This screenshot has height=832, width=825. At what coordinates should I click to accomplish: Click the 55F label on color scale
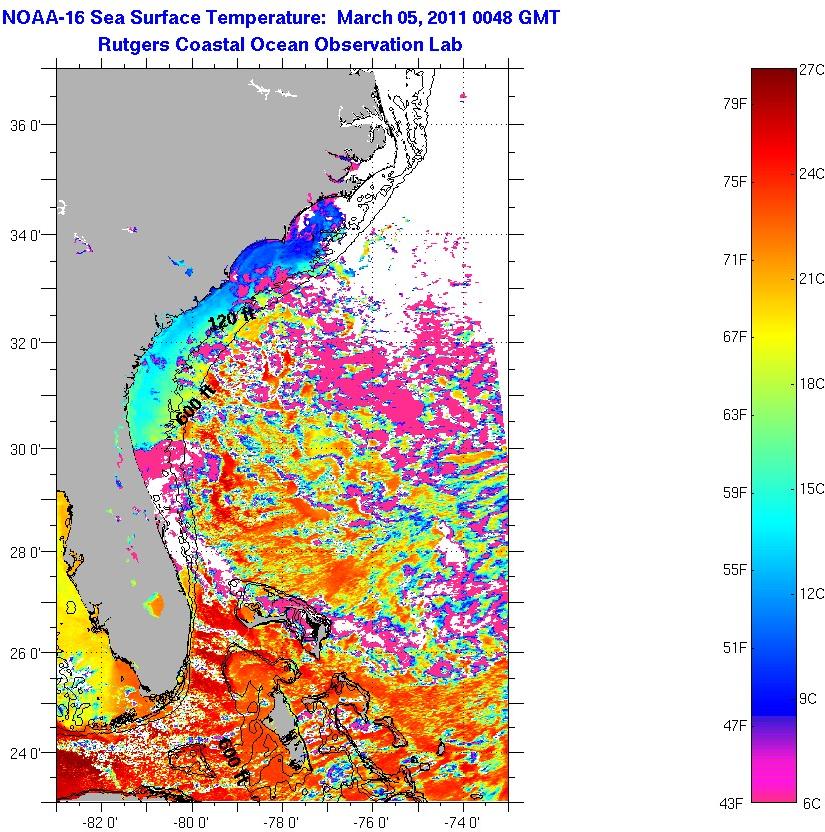[x=735, y=570]
